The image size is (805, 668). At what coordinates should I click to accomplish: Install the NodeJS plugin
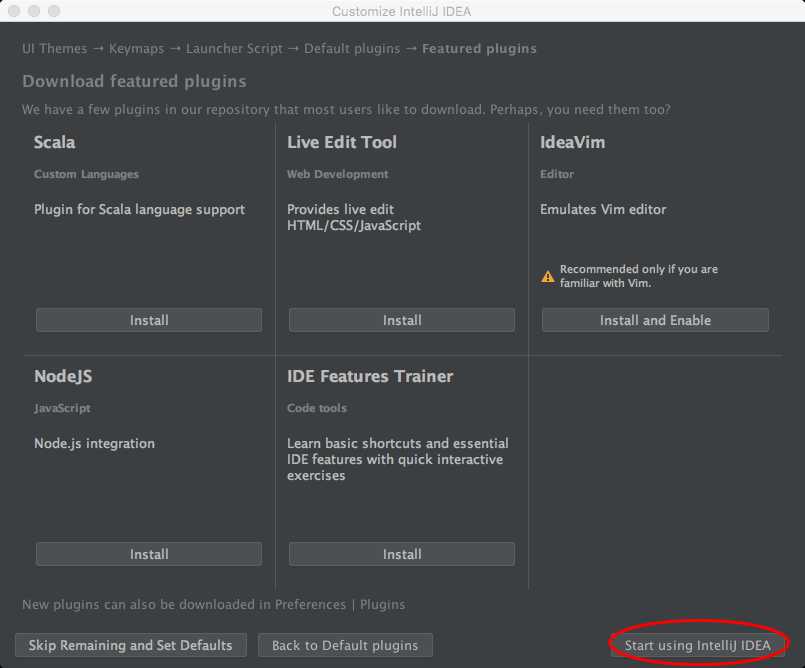149,554
